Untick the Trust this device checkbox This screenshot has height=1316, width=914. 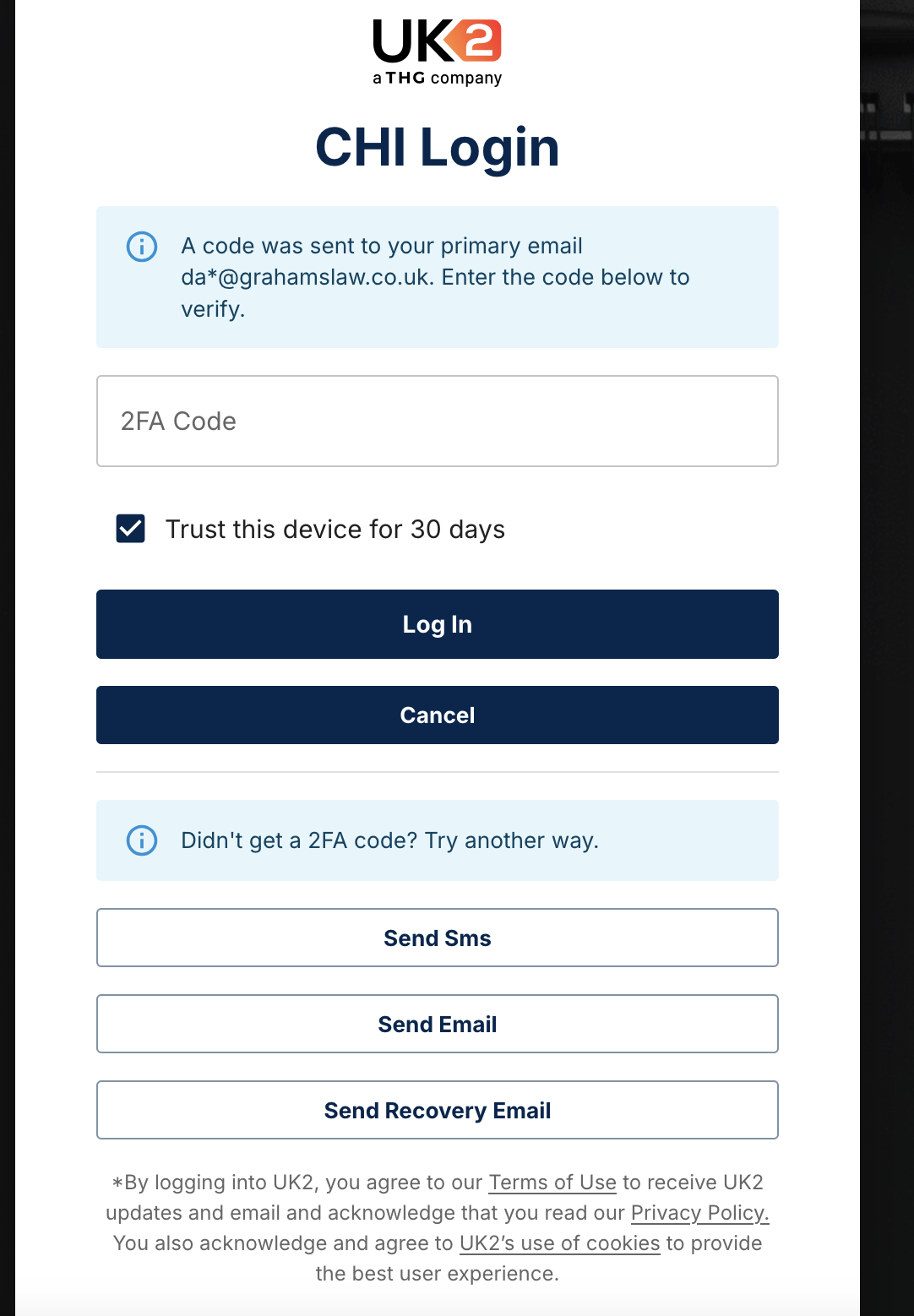click(x=131, y=529)
